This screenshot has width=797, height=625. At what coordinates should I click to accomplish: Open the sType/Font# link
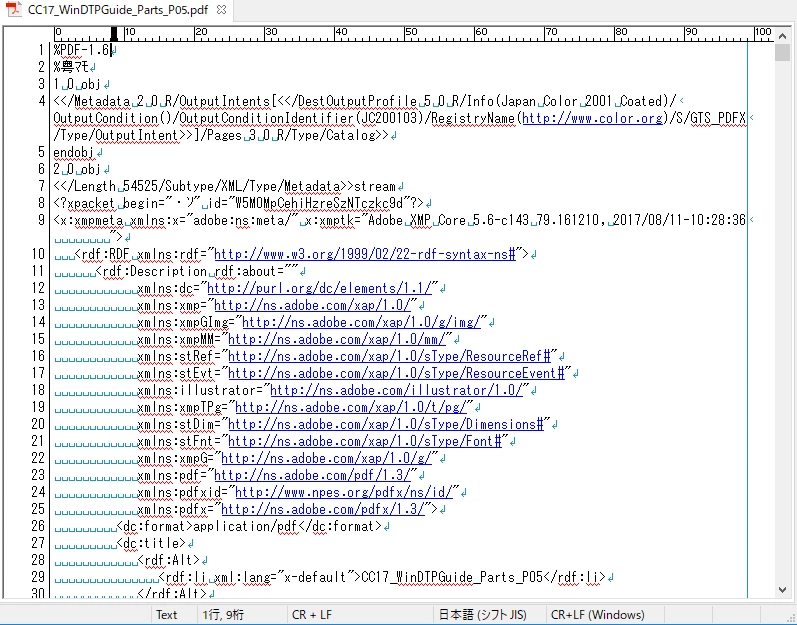coord(365,441)
